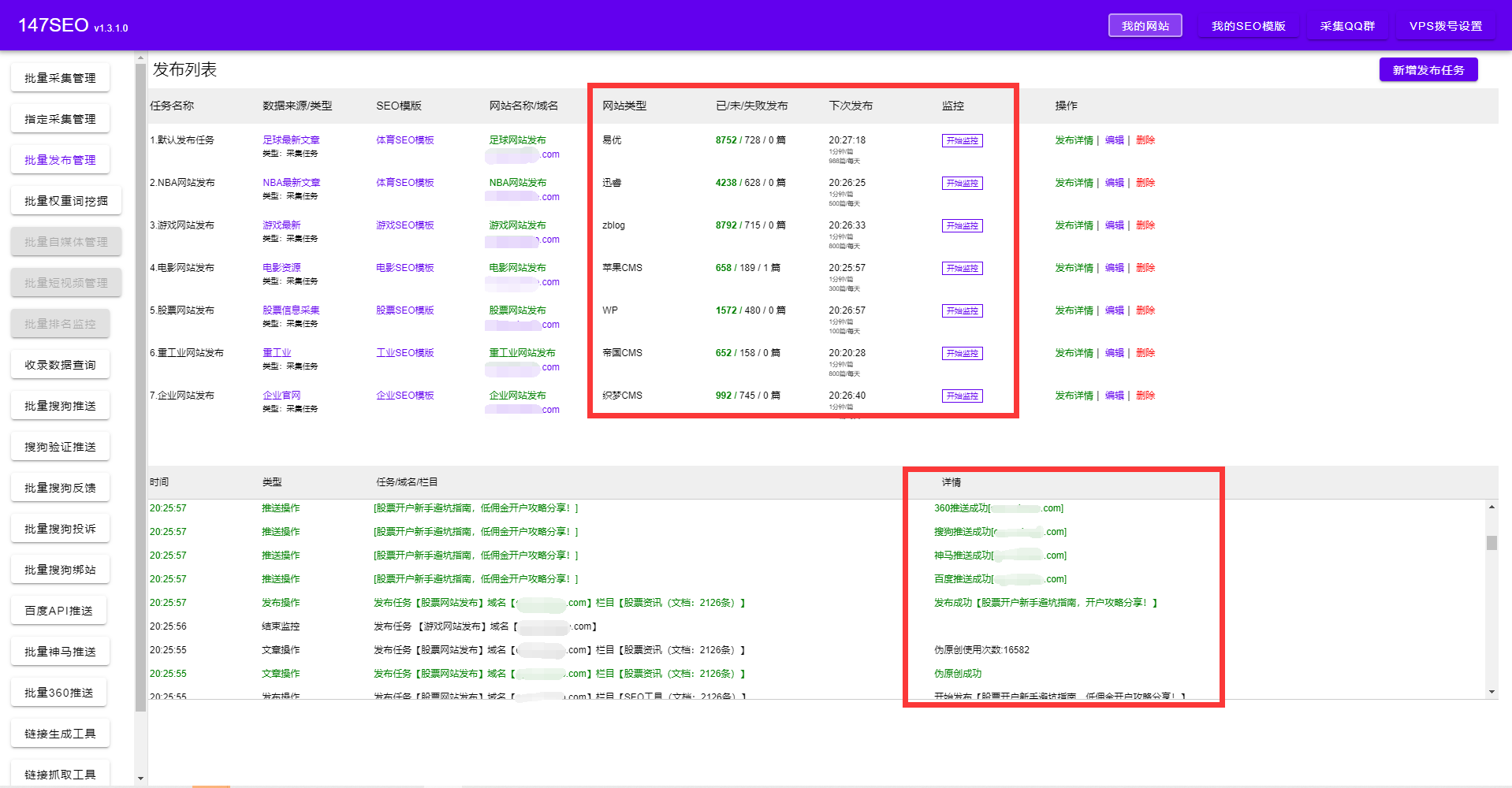Open 采集QQ群 in the header

point(1347,26)
